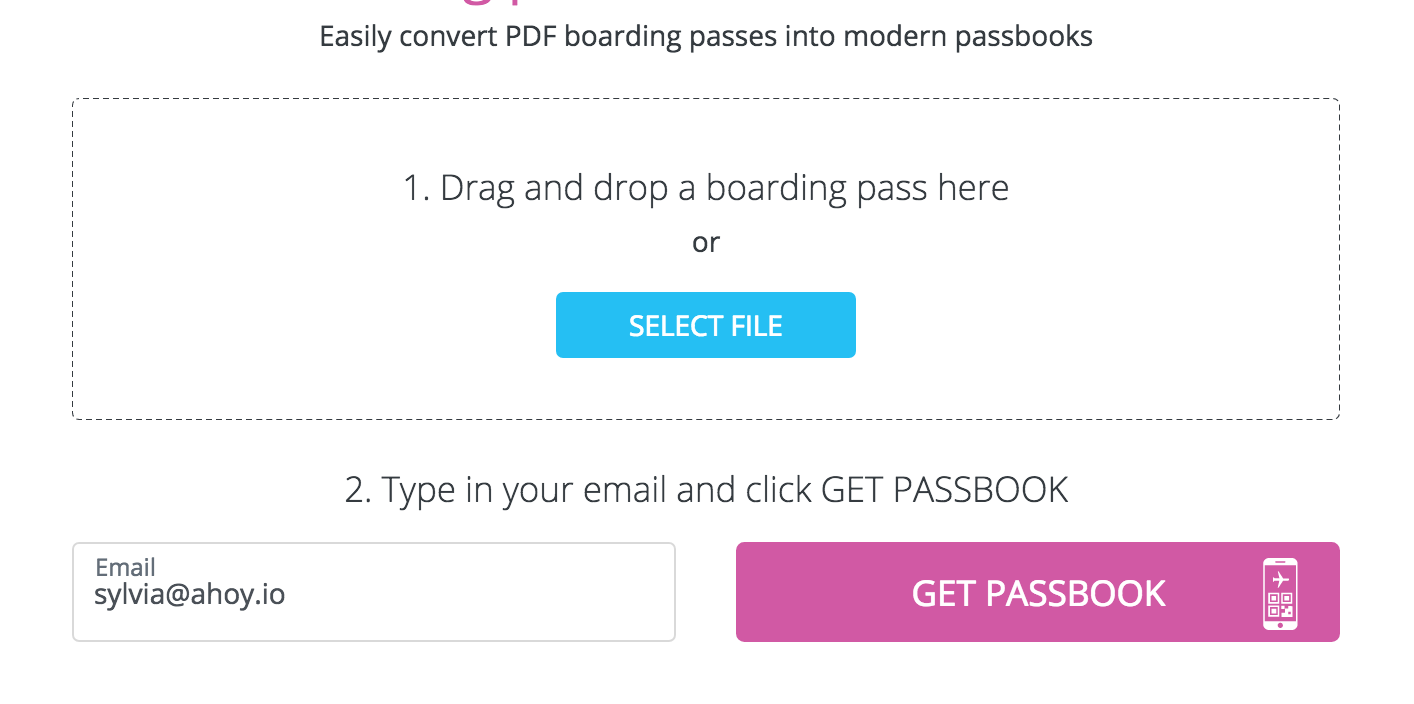
Task: Click the "2." step number before "Type in"
Action: 359,490
